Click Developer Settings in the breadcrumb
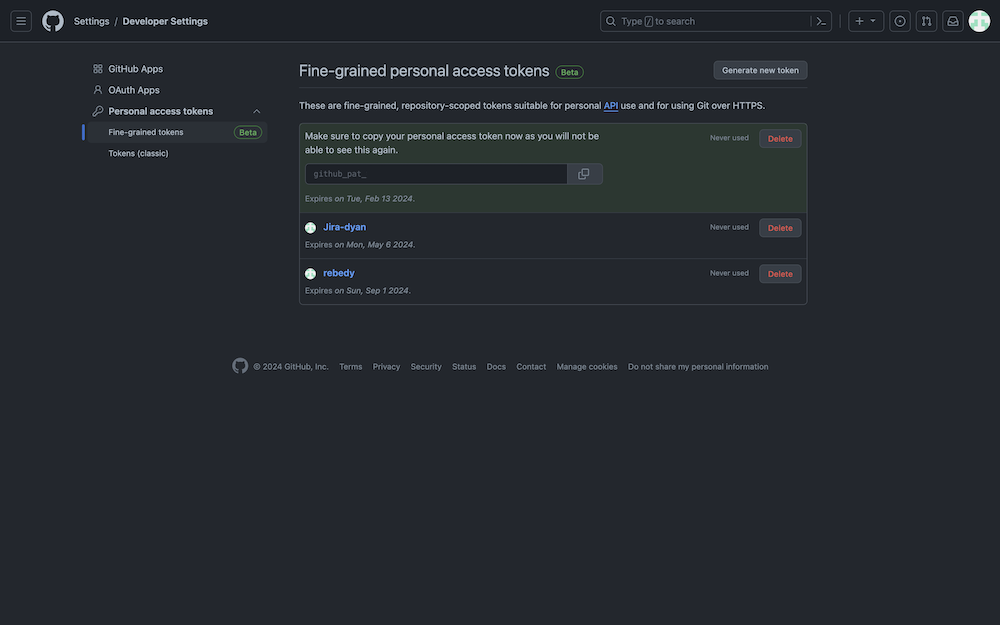 tap(165, 21)
